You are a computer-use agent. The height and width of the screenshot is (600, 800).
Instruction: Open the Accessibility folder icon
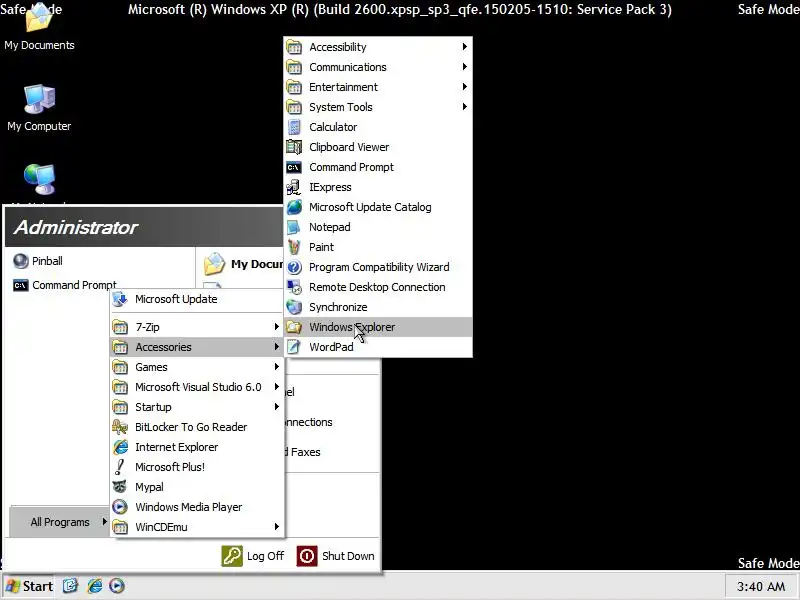294,47
